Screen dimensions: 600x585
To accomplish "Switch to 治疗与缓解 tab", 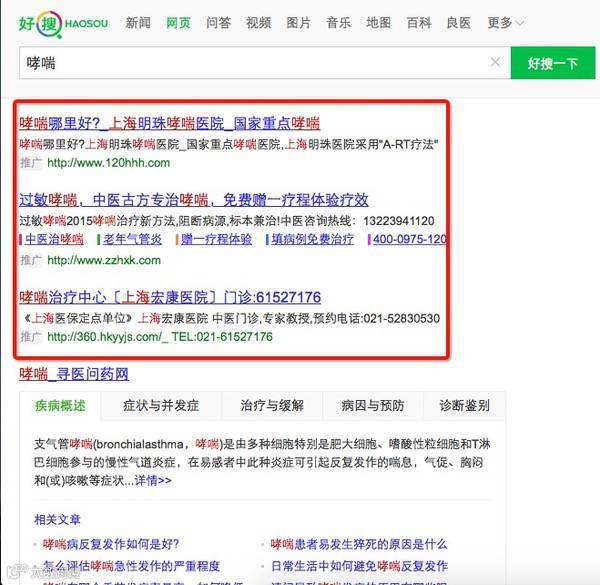I will (272, 406).
